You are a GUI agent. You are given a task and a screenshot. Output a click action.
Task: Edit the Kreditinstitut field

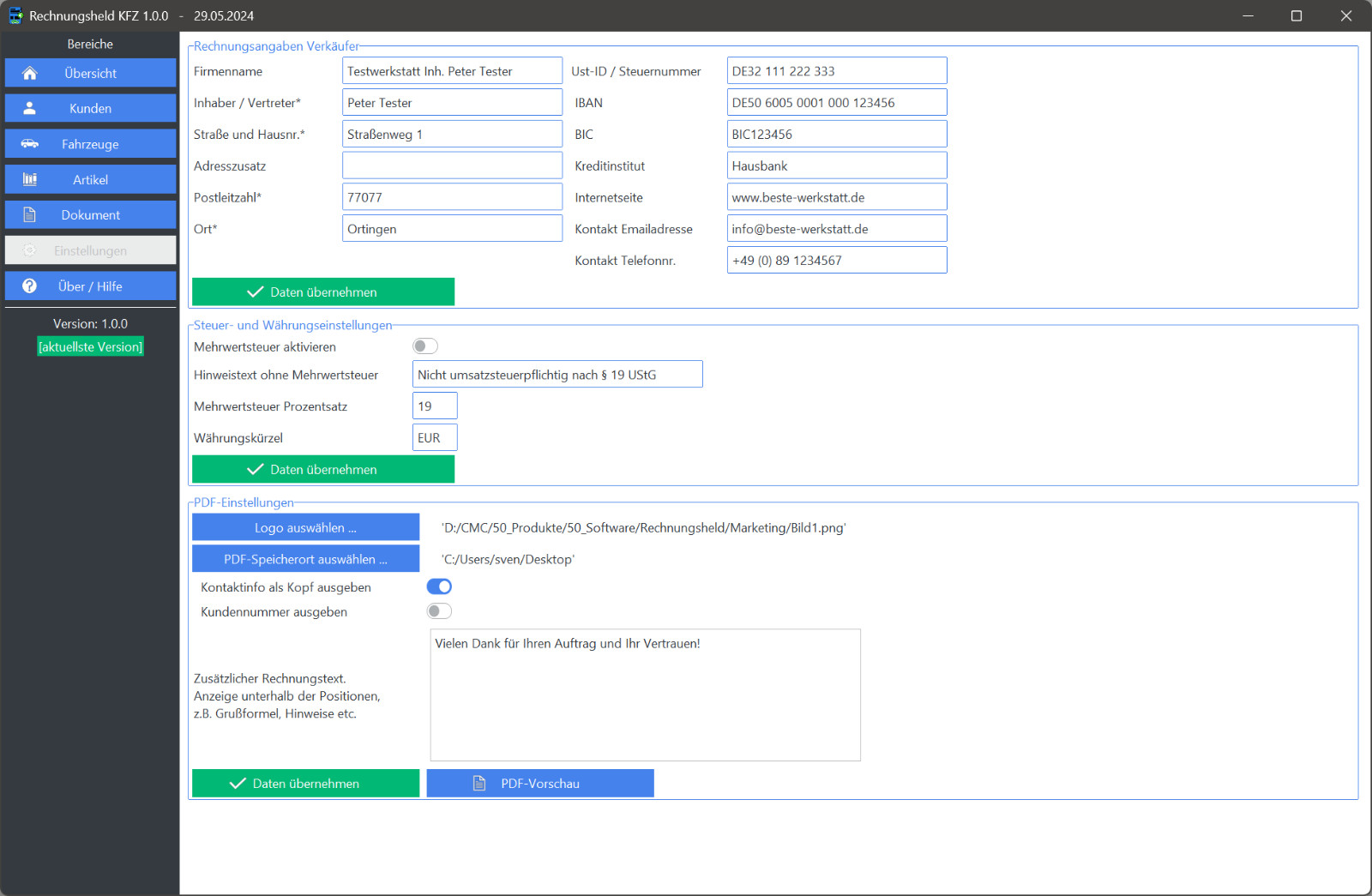[837, 165]
